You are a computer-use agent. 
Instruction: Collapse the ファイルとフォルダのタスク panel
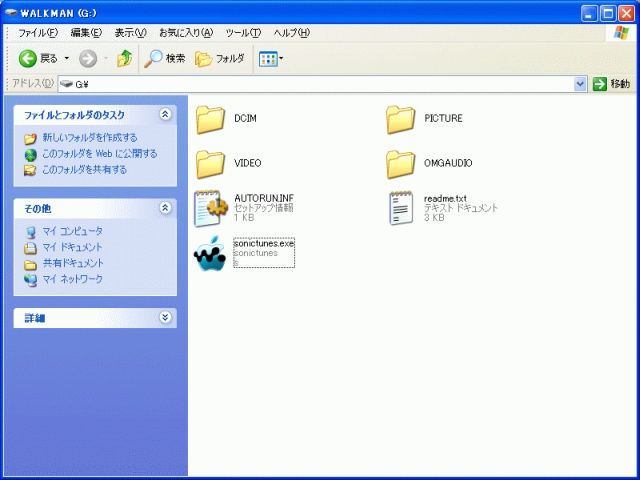pos(165,114)
